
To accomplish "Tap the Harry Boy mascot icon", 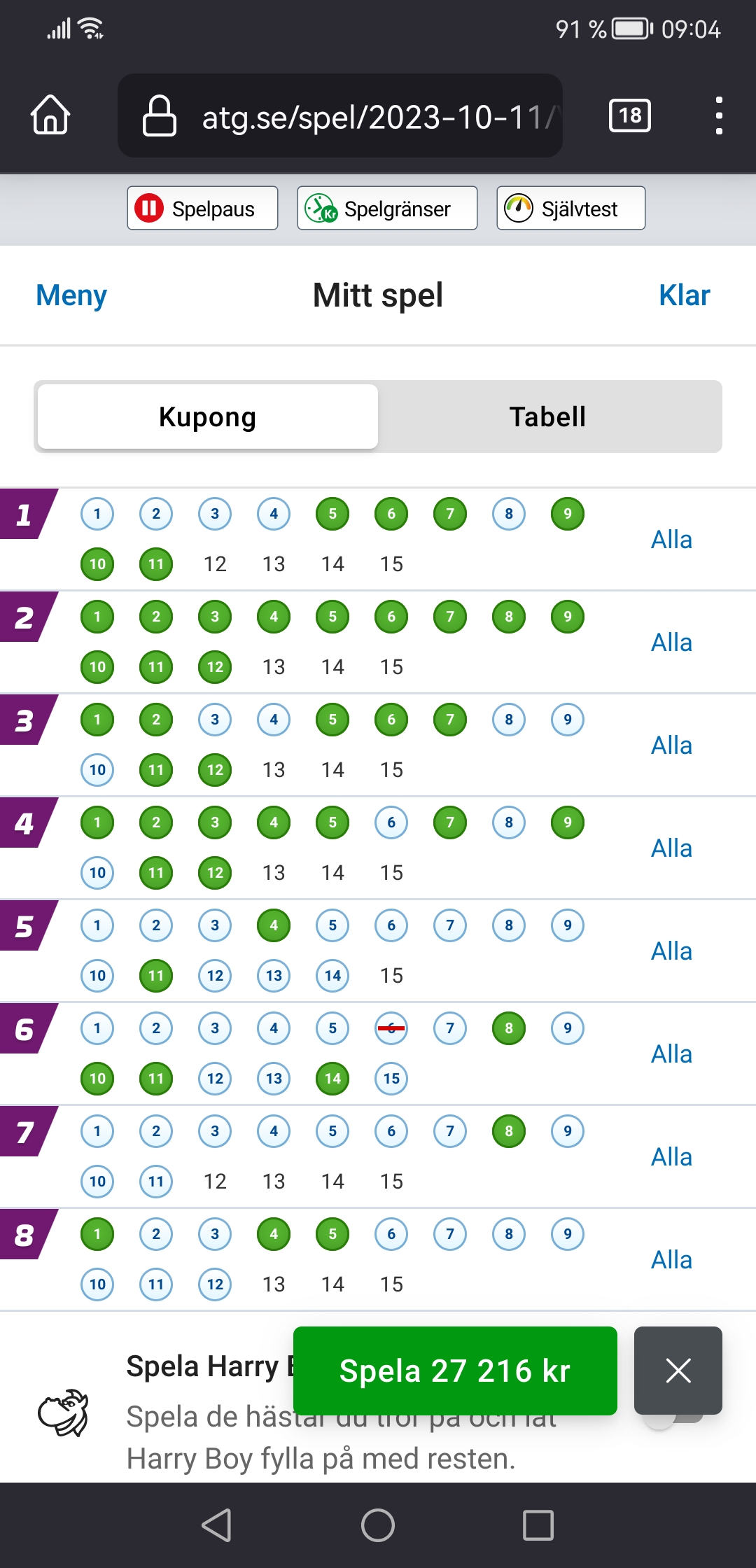I will coord(64,1413).
